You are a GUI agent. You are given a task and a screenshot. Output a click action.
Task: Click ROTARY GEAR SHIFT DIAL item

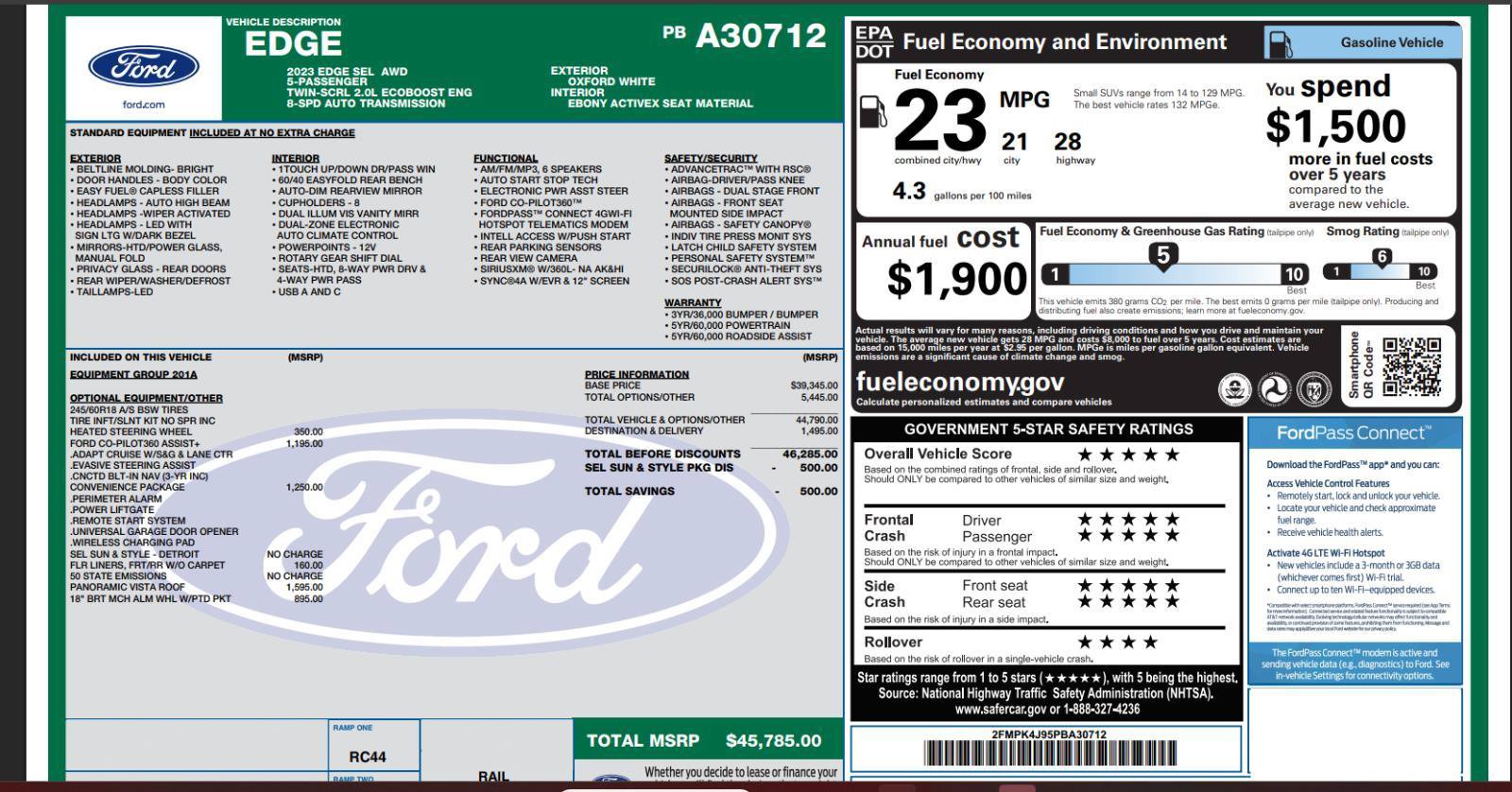pyautogui.click(x=340, y=258)
